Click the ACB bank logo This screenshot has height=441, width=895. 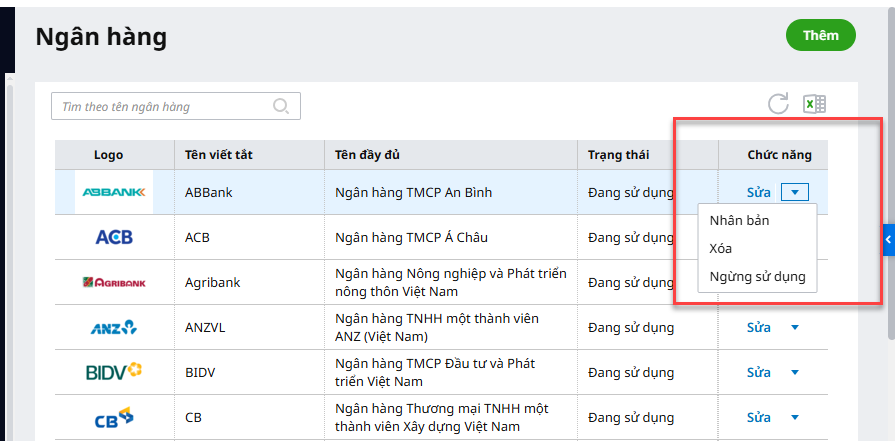coord(114,237)
